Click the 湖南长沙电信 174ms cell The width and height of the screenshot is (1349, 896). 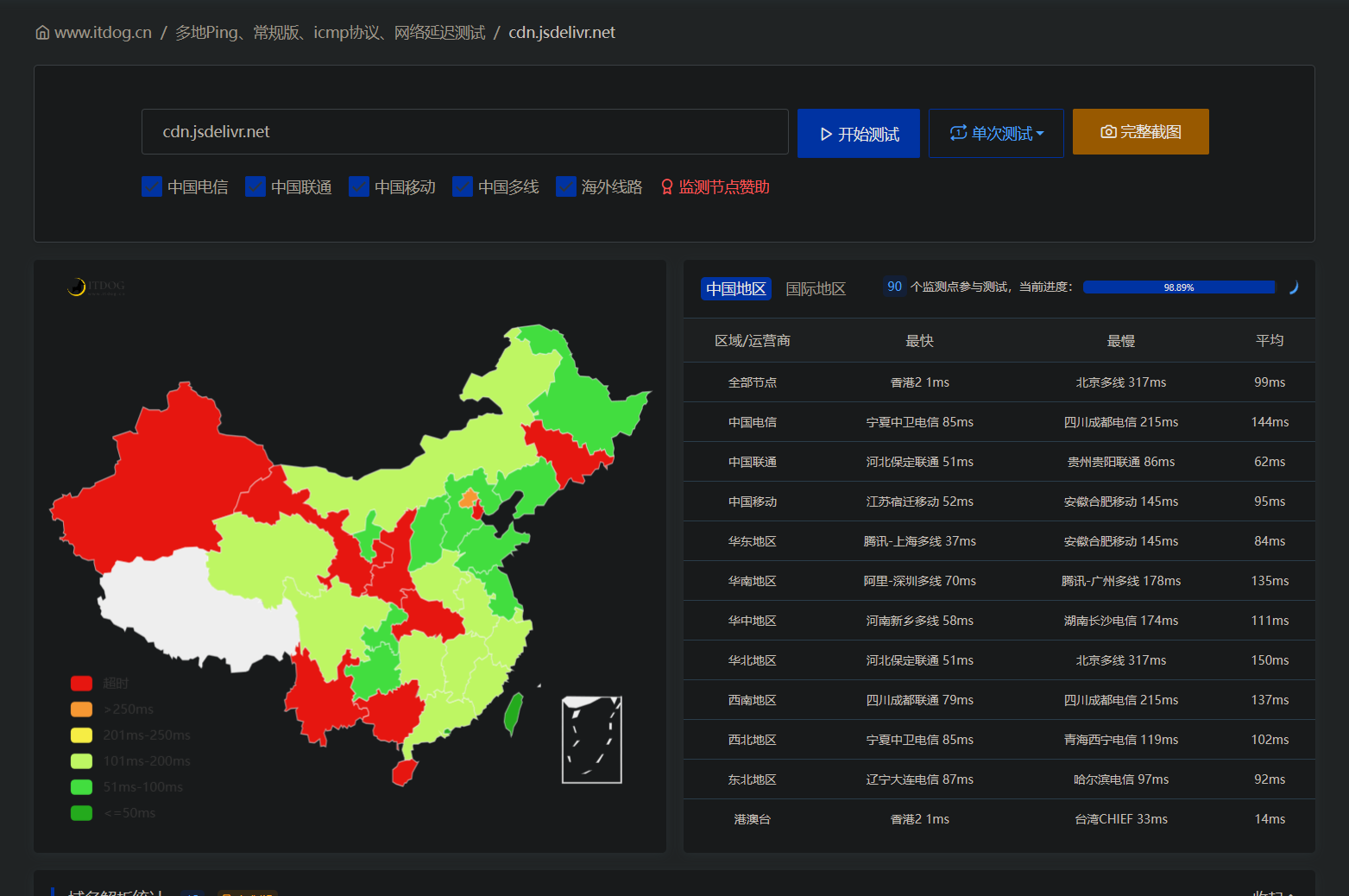1121,621
